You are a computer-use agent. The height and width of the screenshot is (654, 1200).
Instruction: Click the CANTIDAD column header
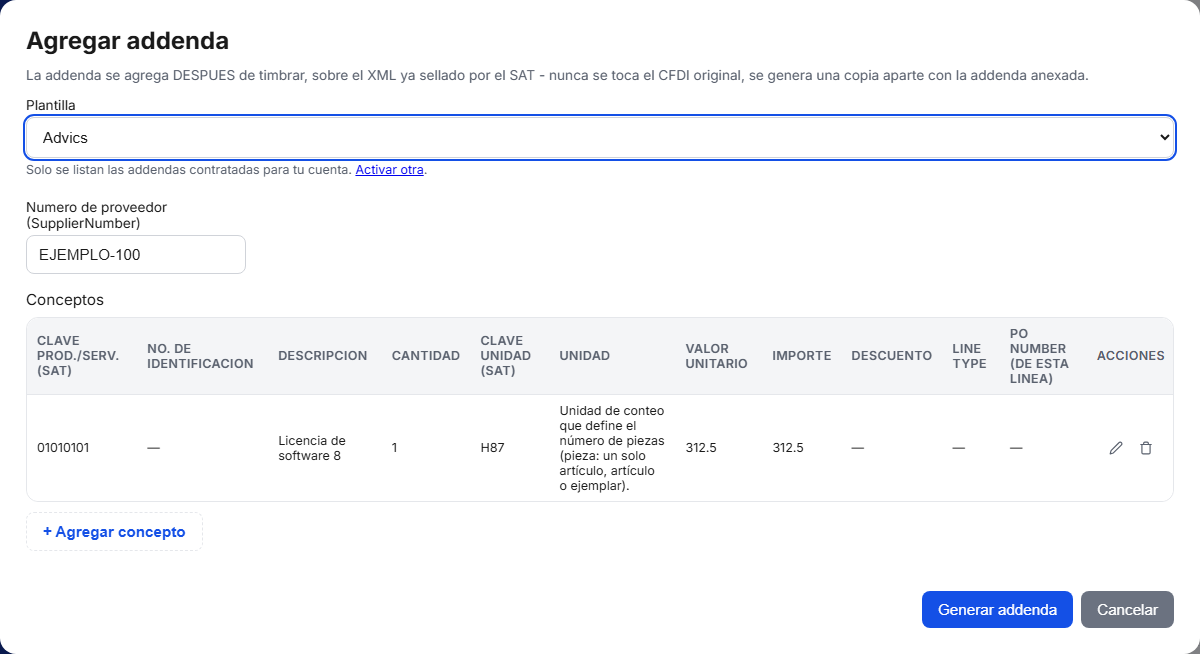coord(426,356)
